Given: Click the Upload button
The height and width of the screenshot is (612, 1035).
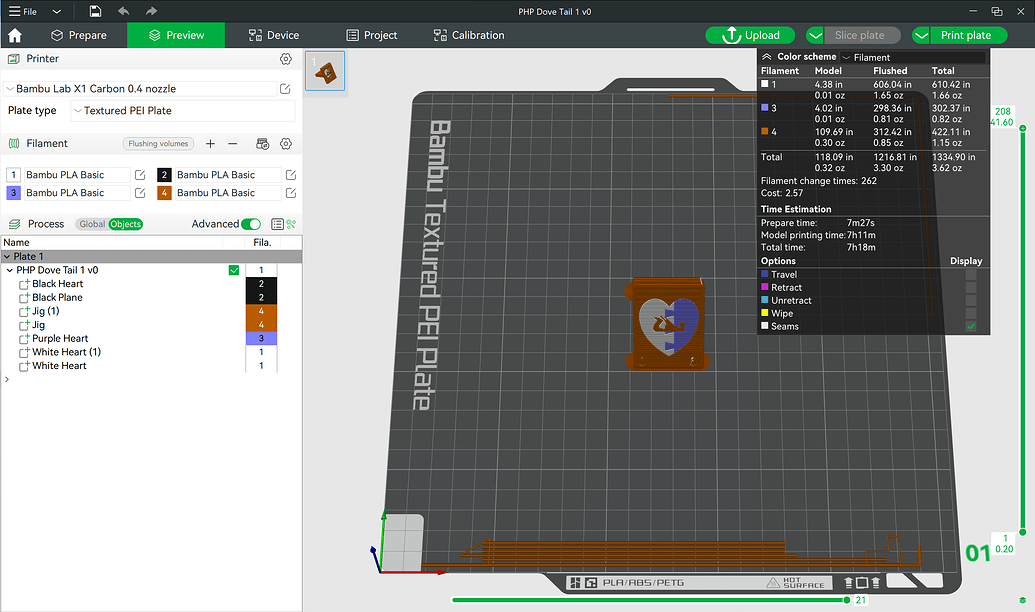Looking at the screenshot, I should pyautogui.click(x=751, y=35).
